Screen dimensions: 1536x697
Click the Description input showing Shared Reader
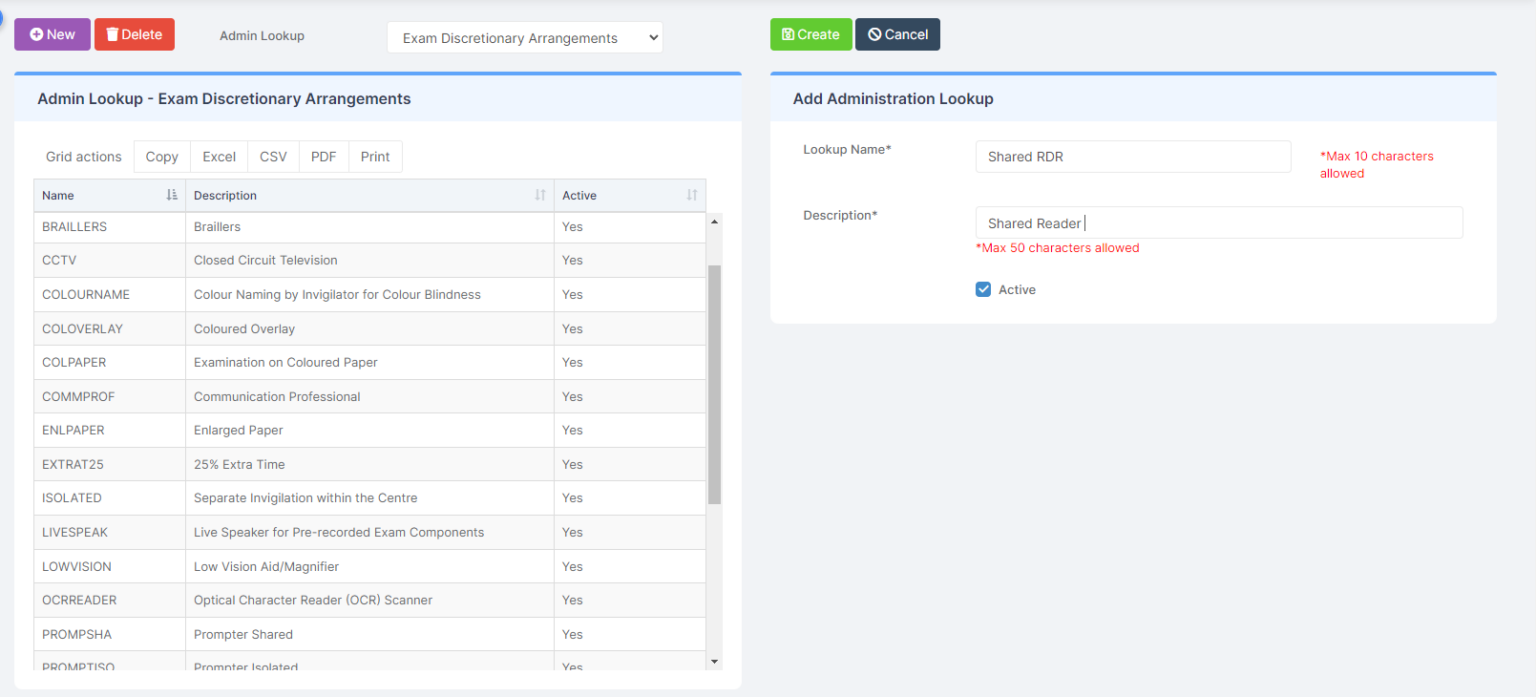pos(1219,222)
